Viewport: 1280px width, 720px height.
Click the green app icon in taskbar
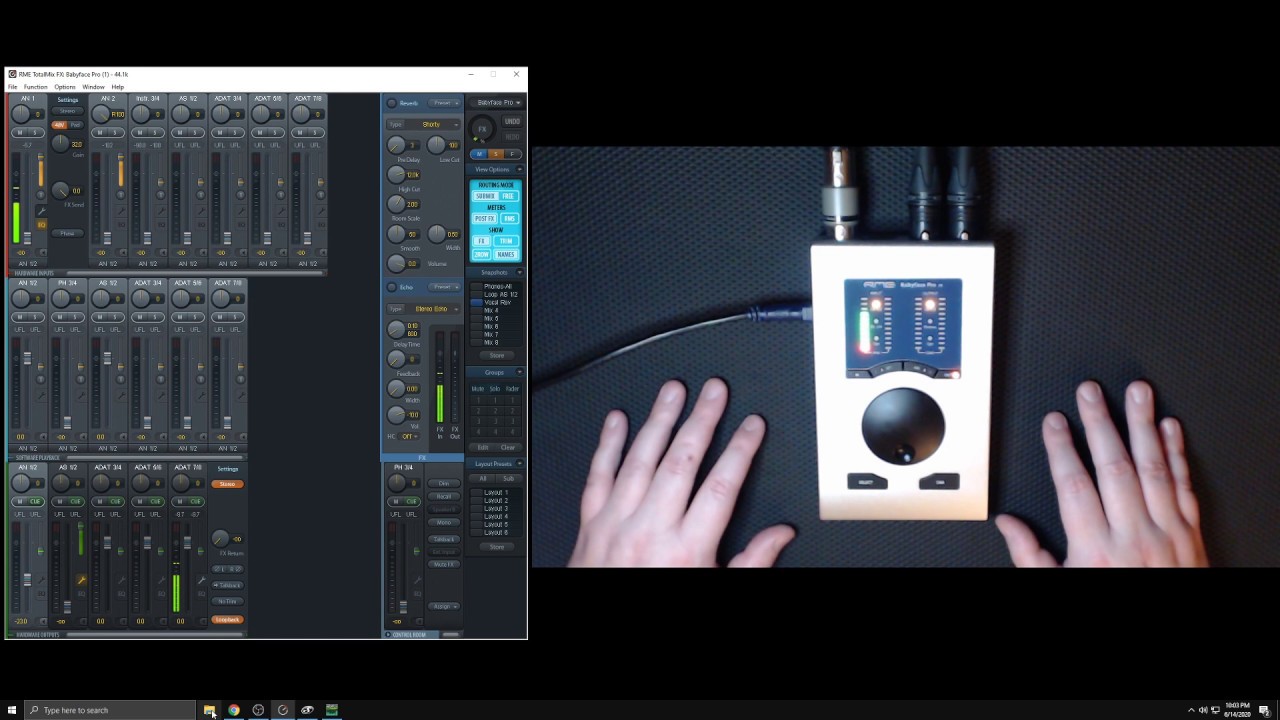[x=331, y=710]
